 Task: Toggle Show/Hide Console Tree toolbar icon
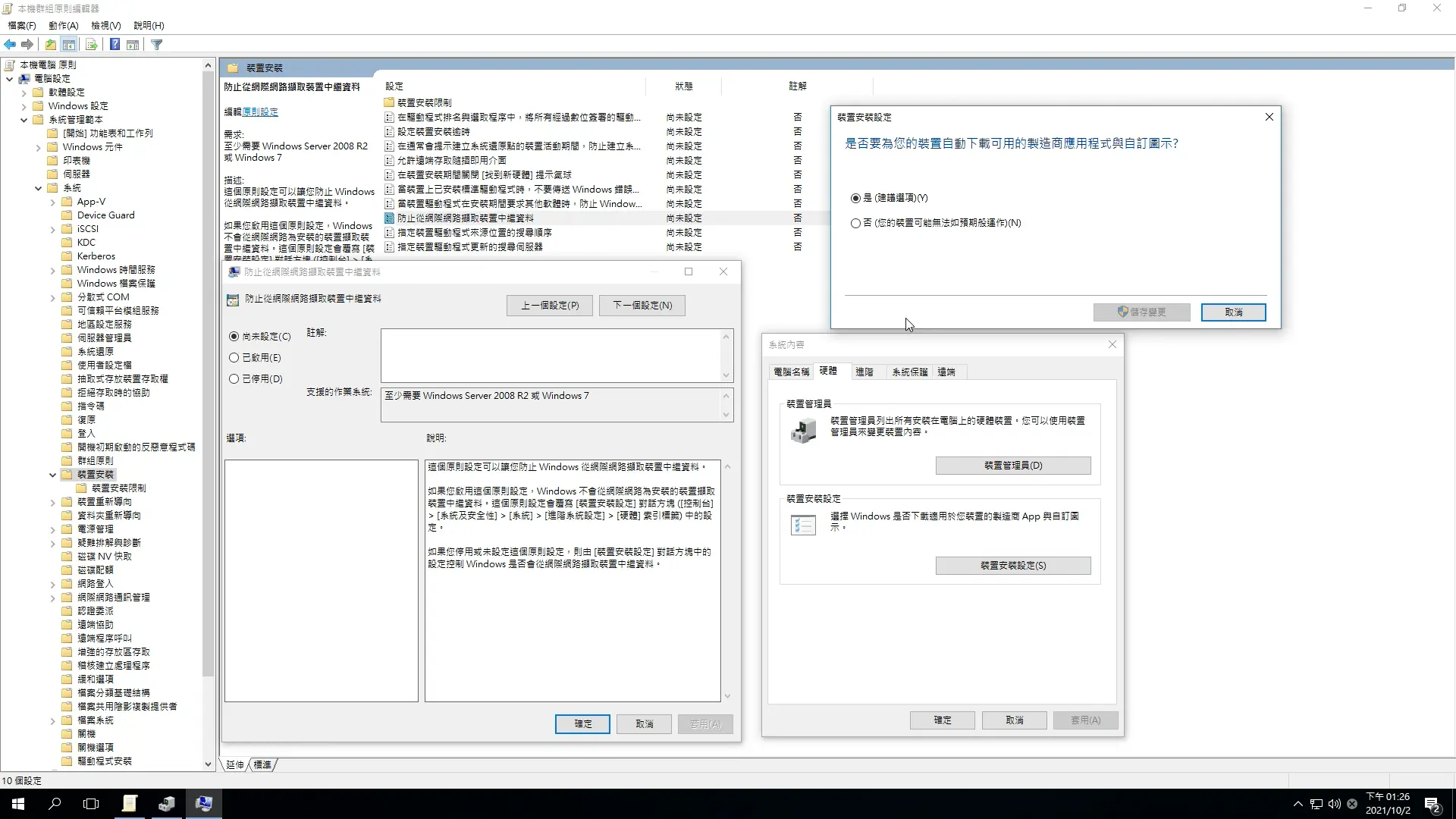(69, 45)
